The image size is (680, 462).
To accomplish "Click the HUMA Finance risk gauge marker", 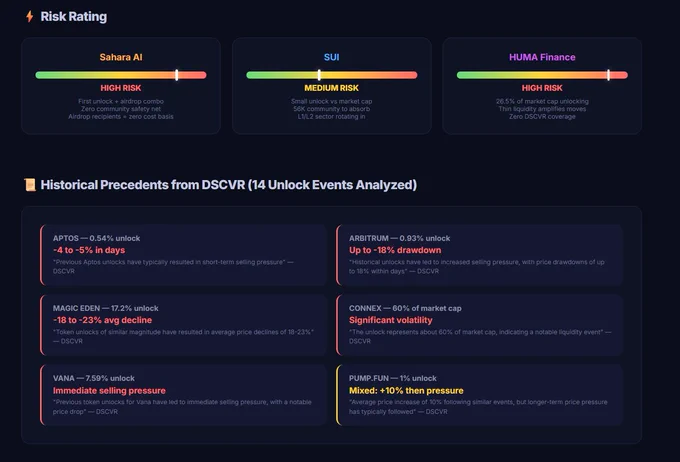I will tap(608, 75).
